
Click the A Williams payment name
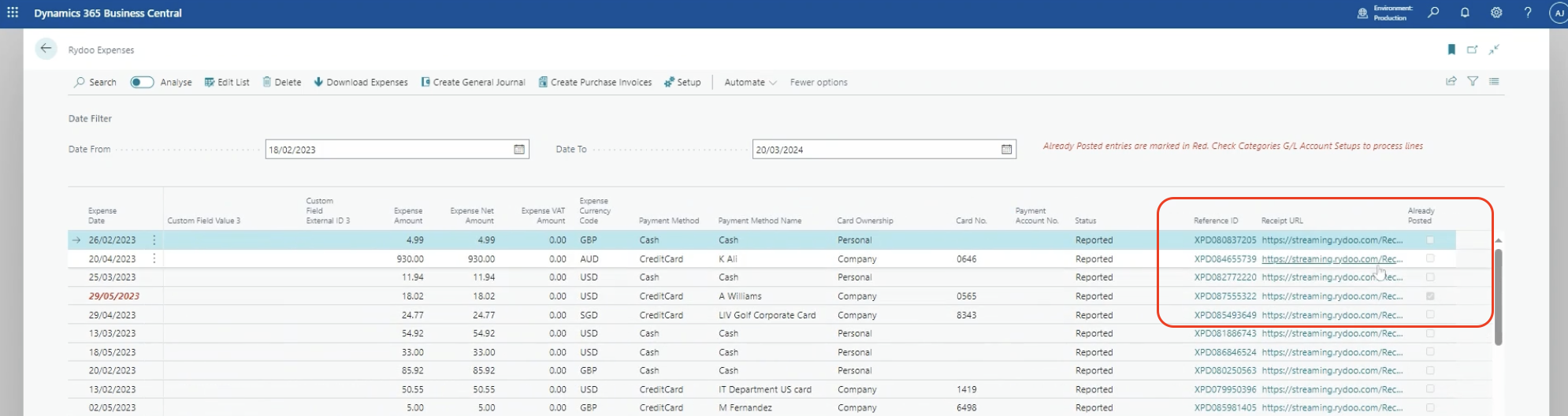[740, 296]
